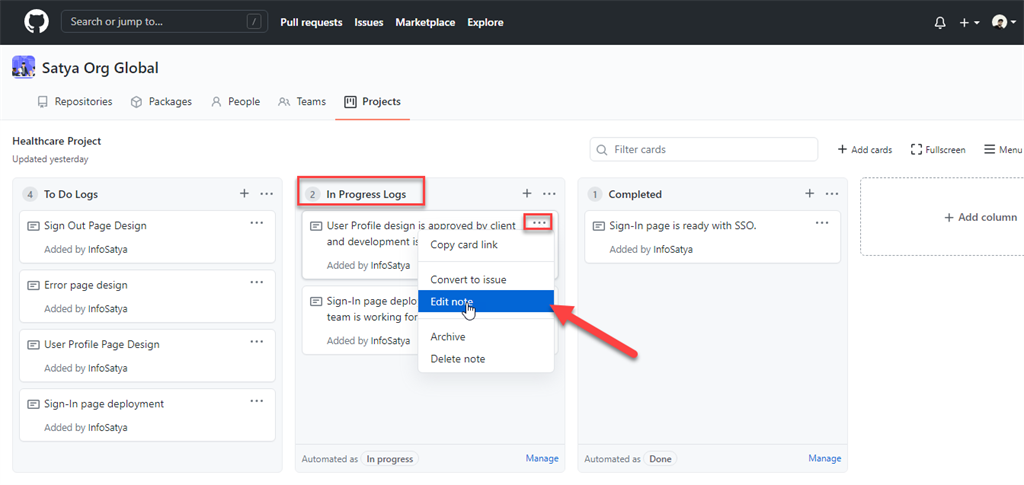Choose Copy card link from menu

point(486,245)
